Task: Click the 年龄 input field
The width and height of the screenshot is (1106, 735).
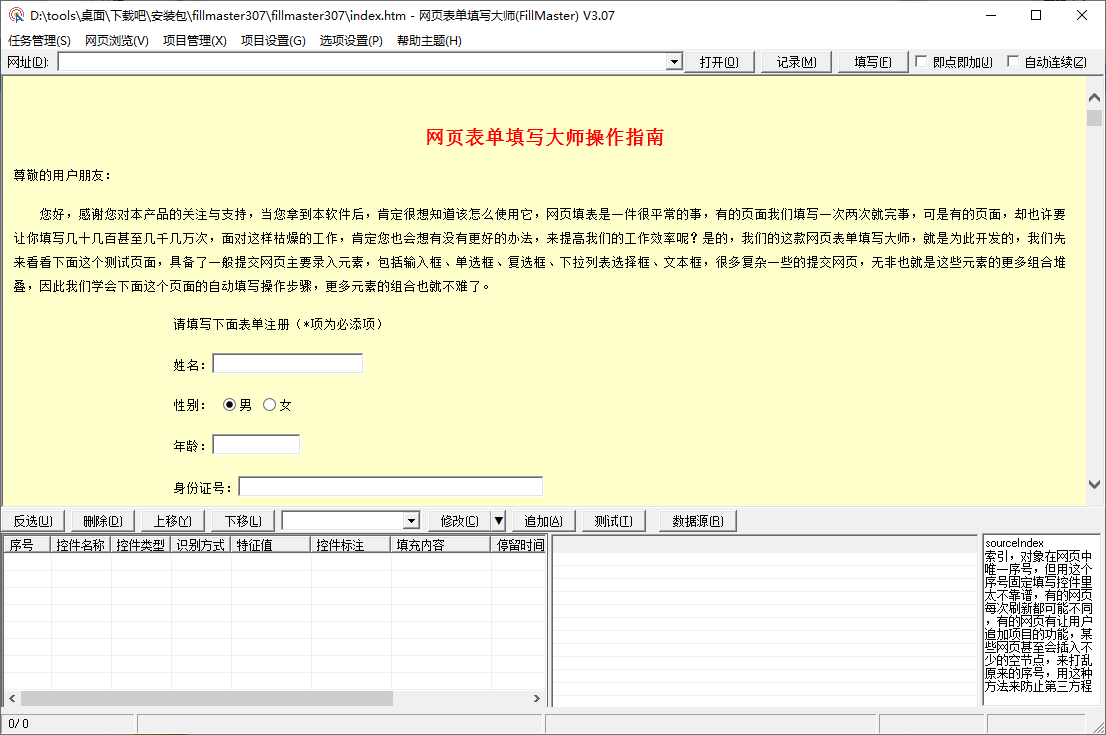Action: tap(256, 444)
